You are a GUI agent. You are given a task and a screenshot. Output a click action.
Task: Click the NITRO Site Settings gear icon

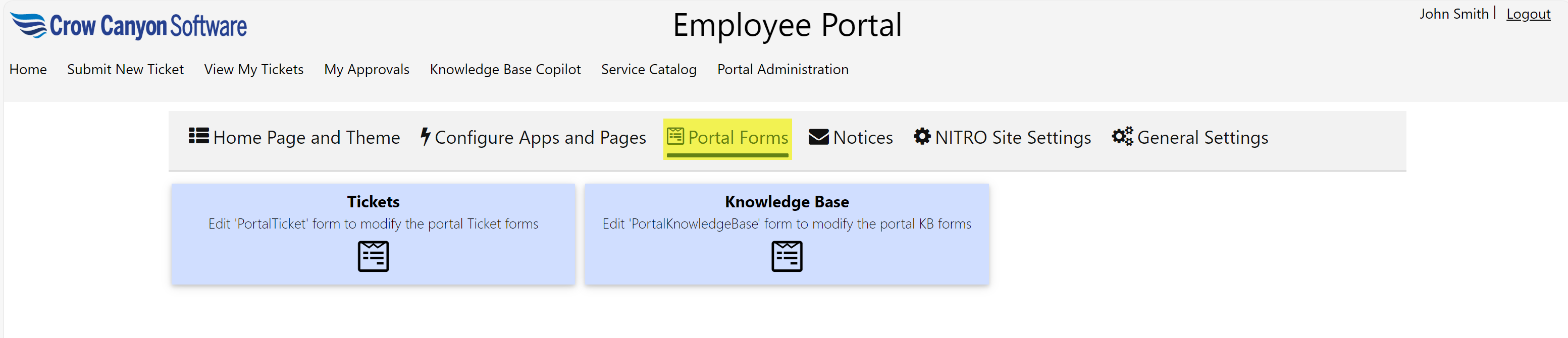coord(922,136)
